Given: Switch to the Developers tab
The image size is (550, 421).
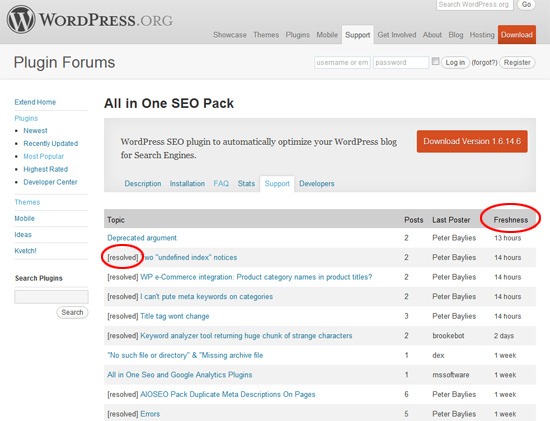Looking at the screenshot, I should coord(316,183).
